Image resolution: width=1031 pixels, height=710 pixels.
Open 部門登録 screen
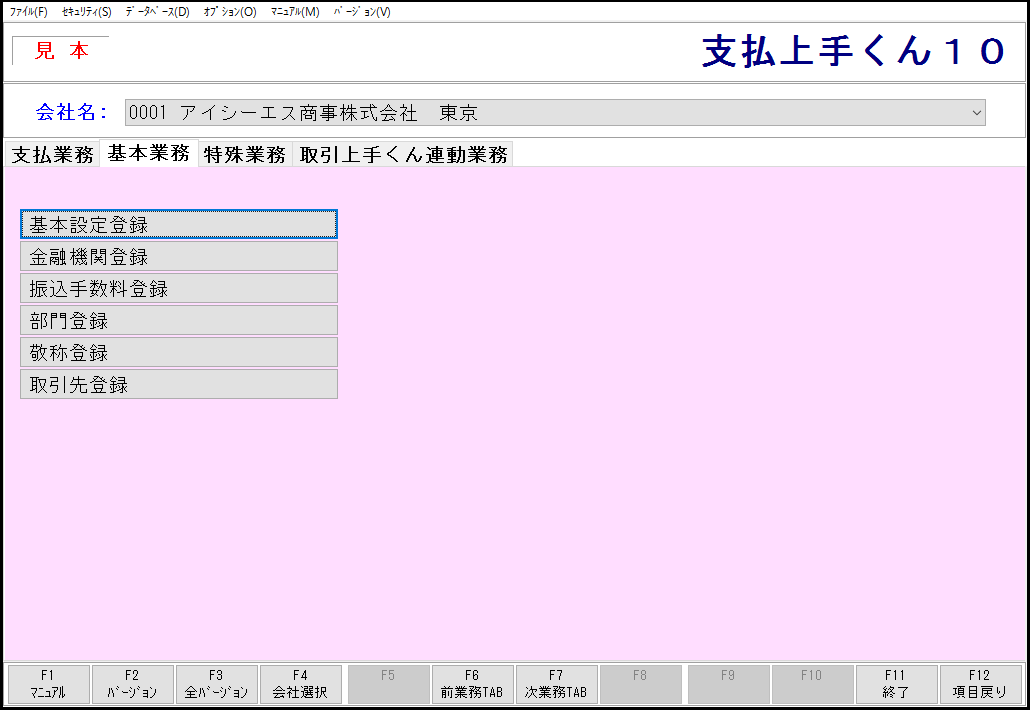[x=179, y=320]
